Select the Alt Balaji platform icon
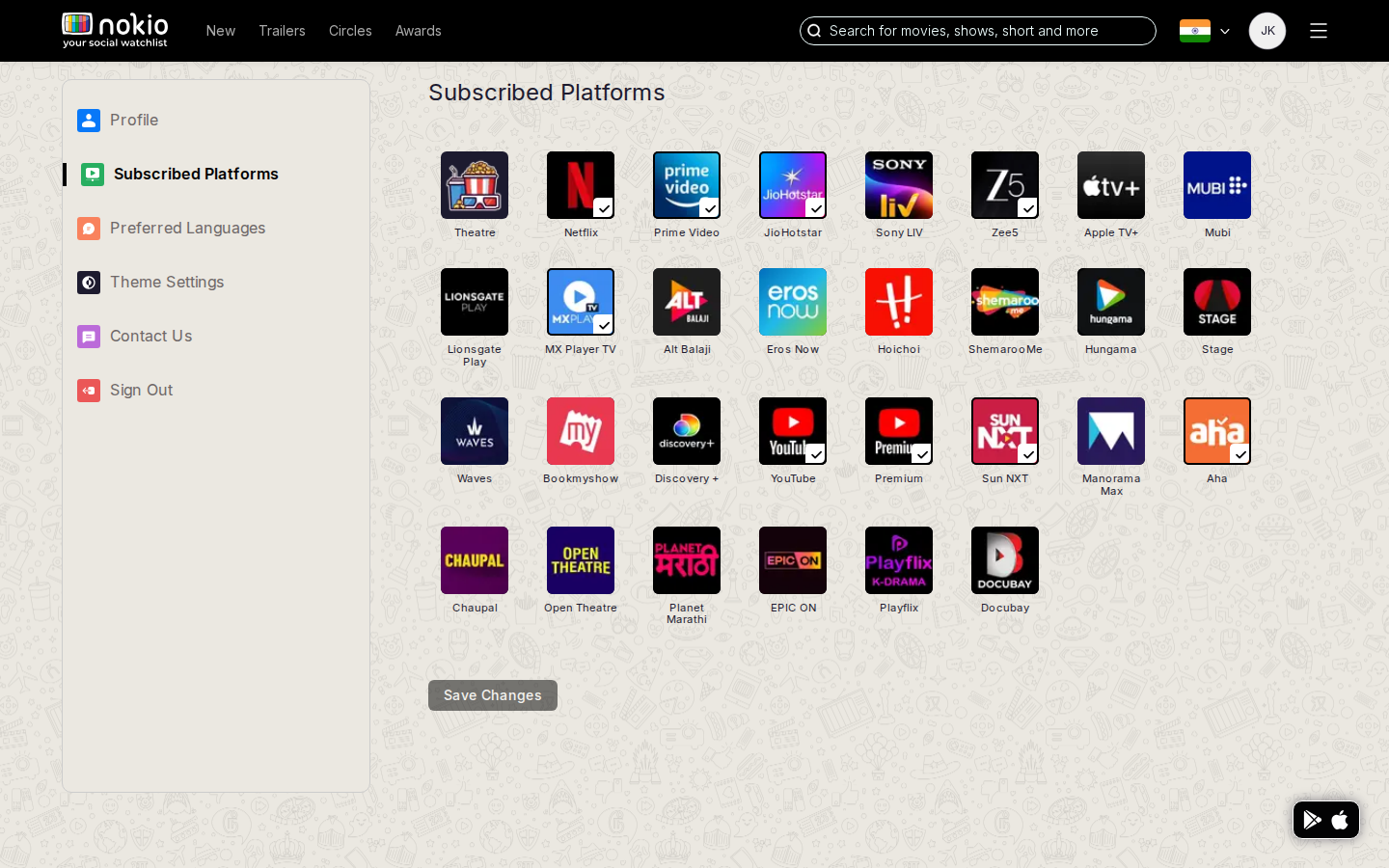This screenshot has width=1389, height=868. 687,302
